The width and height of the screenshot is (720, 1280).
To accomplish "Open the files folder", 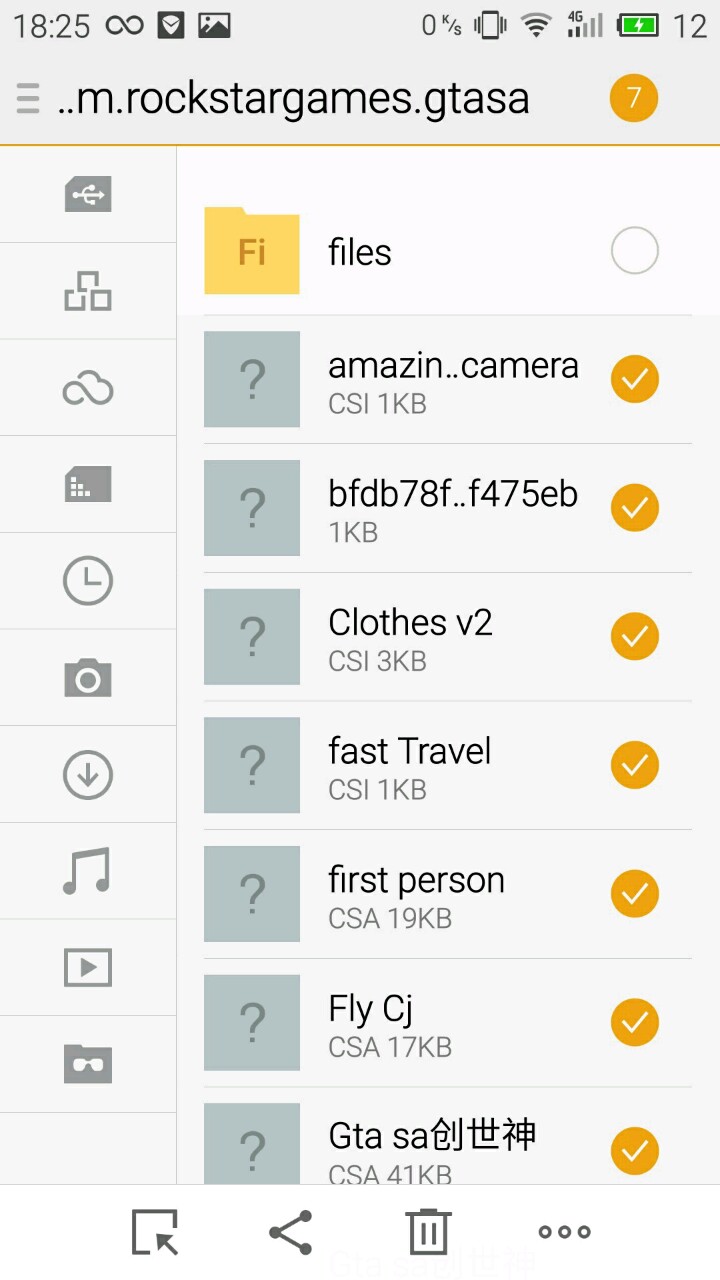I will [x=360, y=252].
